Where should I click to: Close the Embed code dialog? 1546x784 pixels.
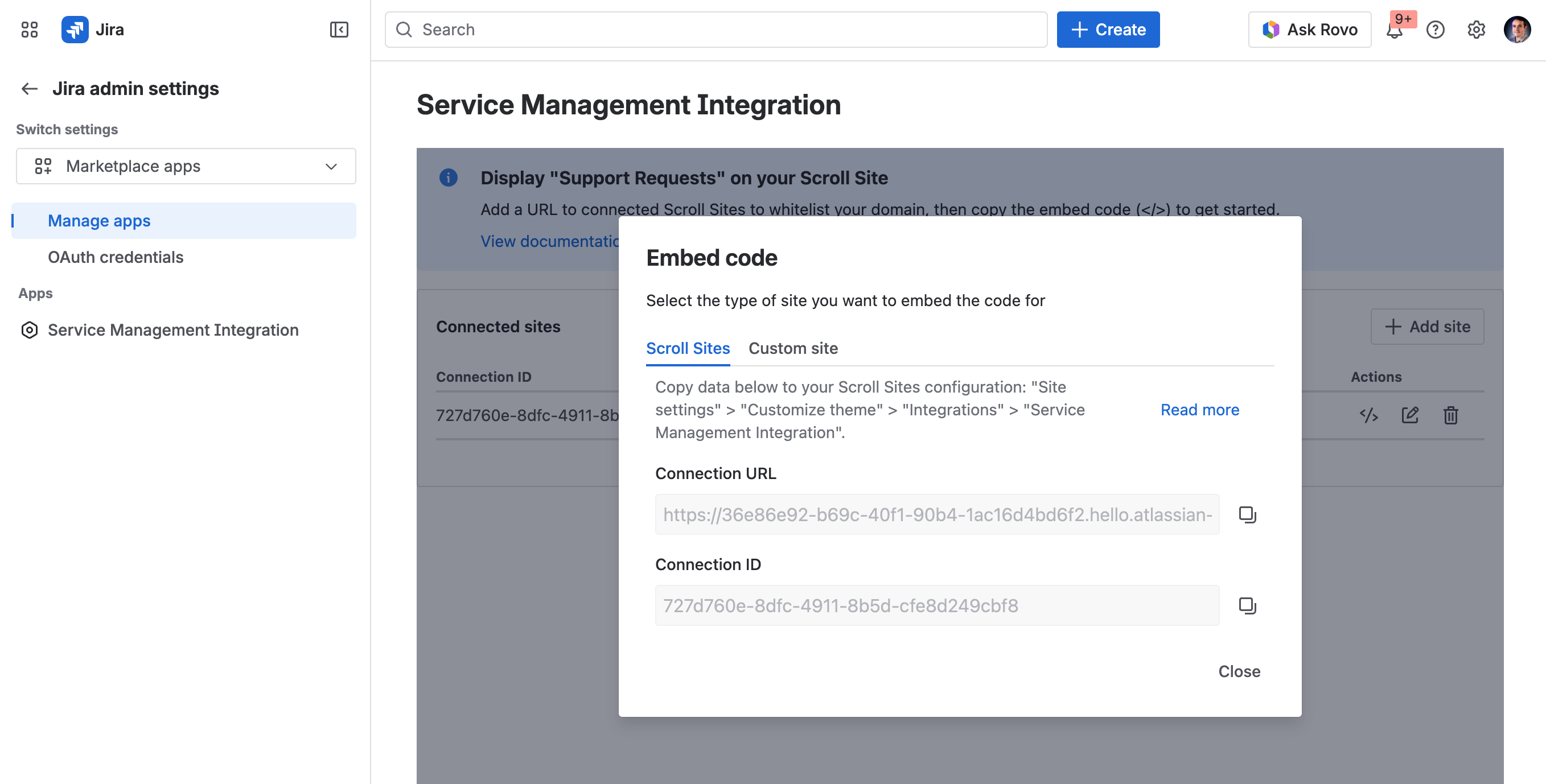tap(1239, 671)
